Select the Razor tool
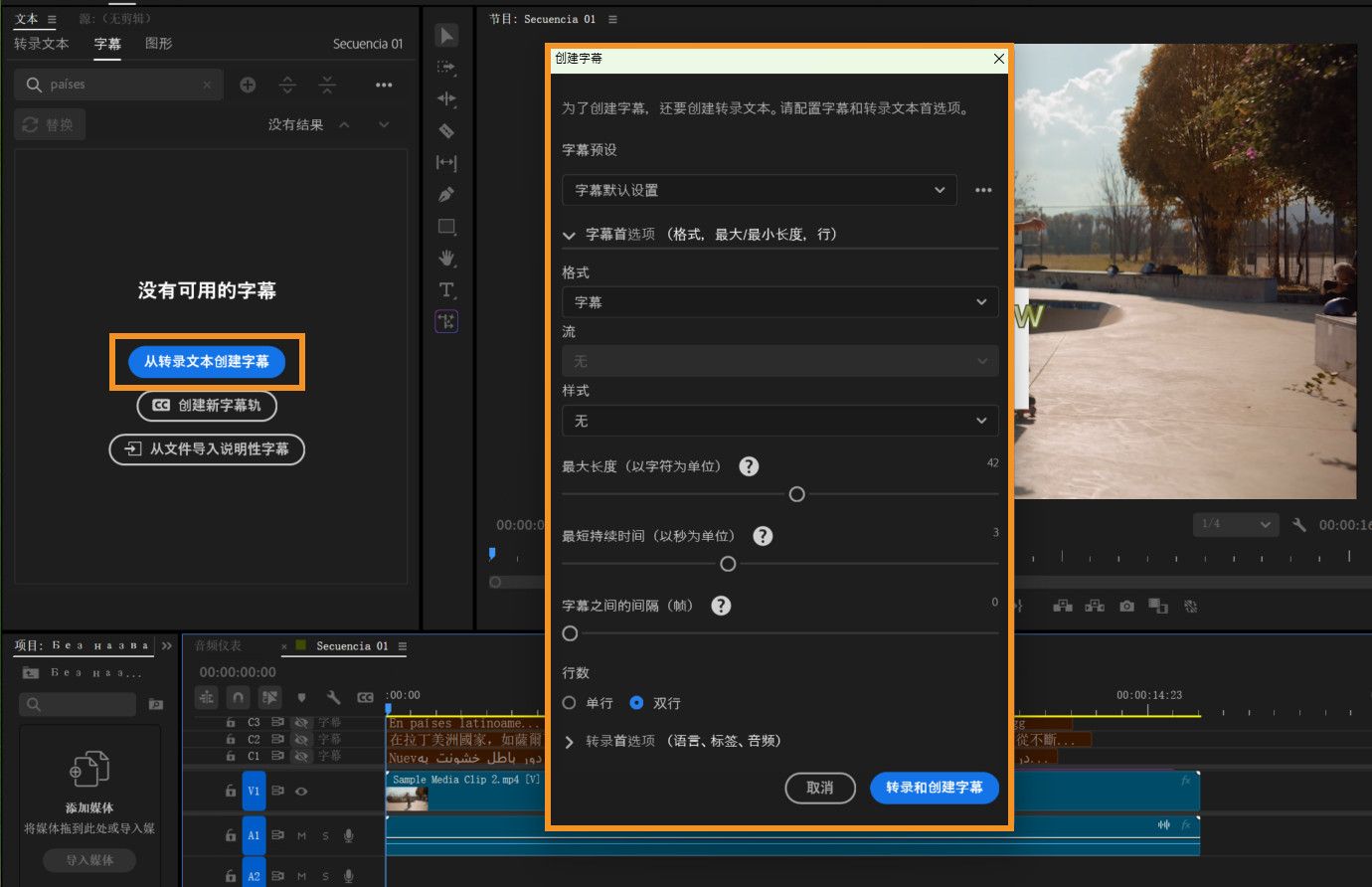This screenshot has width=1372, height=887. (x=446, y=130)
